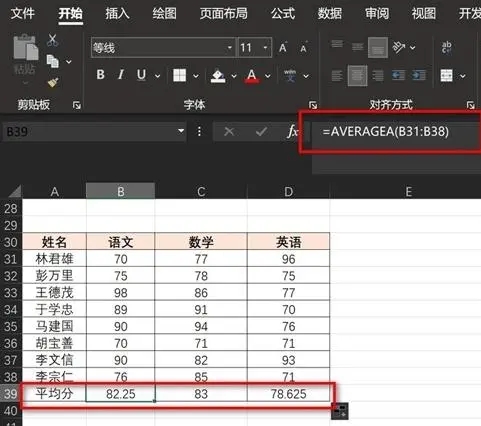The height and width of the screenshot is (426, 481).
Task: Expand fill color dropdown arrow
Action: (x=234, y=76)
